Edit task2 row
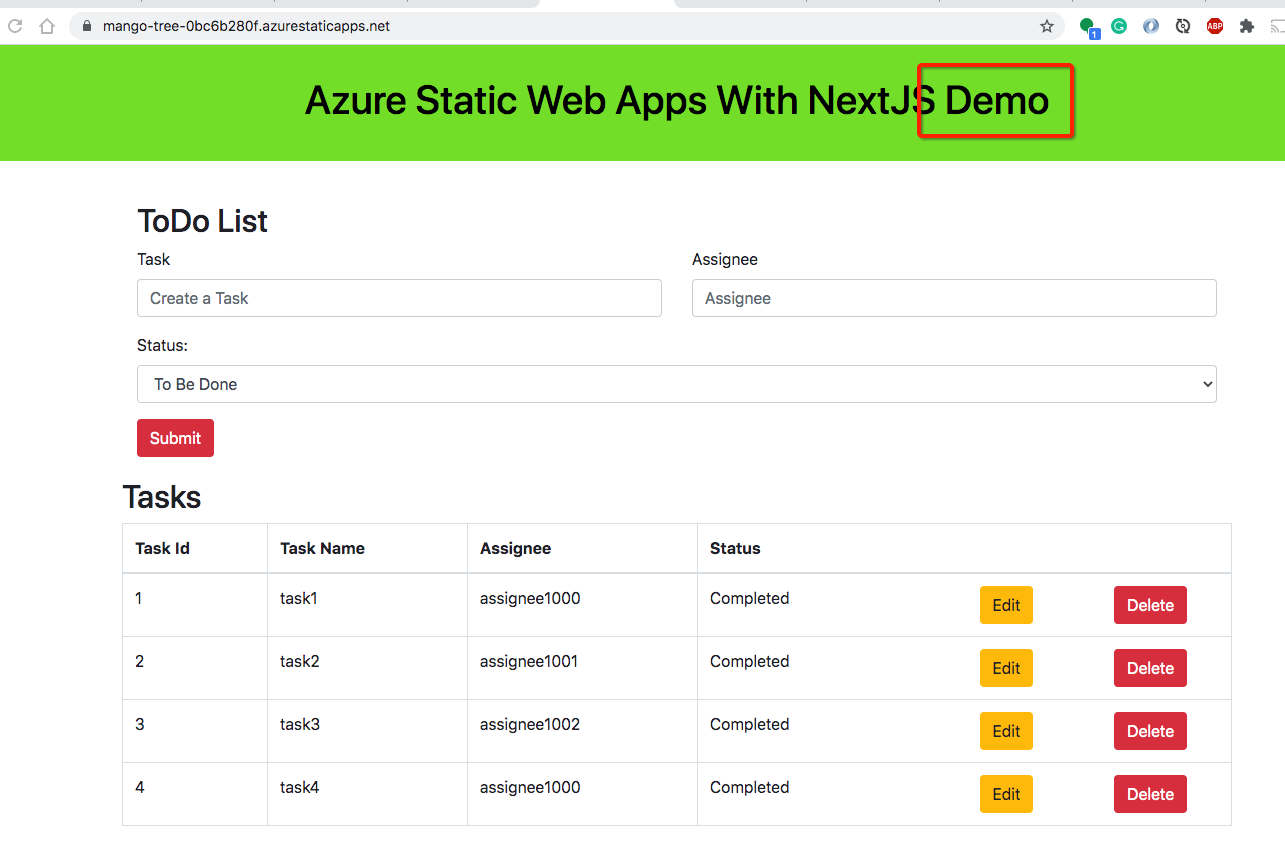Image resolution: width=1285 pixels, height=865 pixels. [x=1006, y=668]
